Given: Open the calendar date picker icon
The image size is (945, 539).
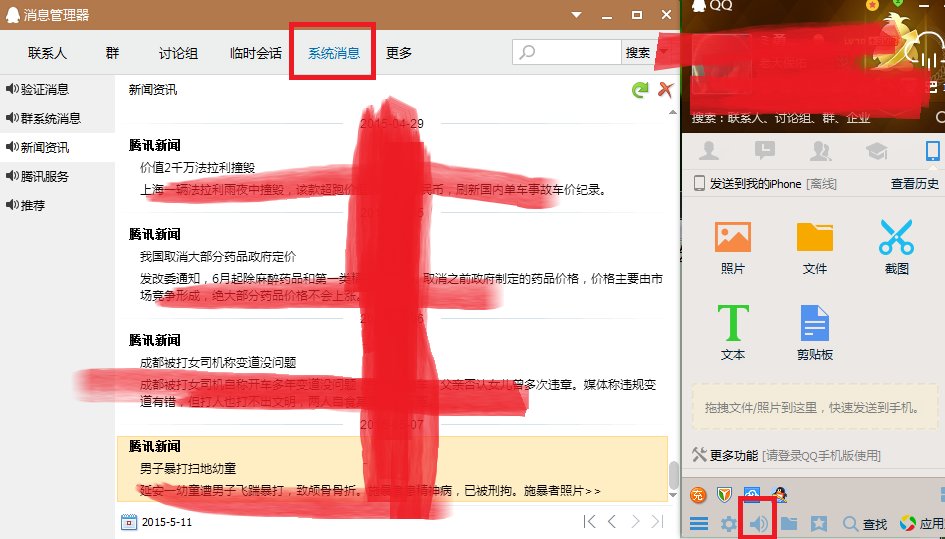Looking at the screenshot, I should (129, 522).
